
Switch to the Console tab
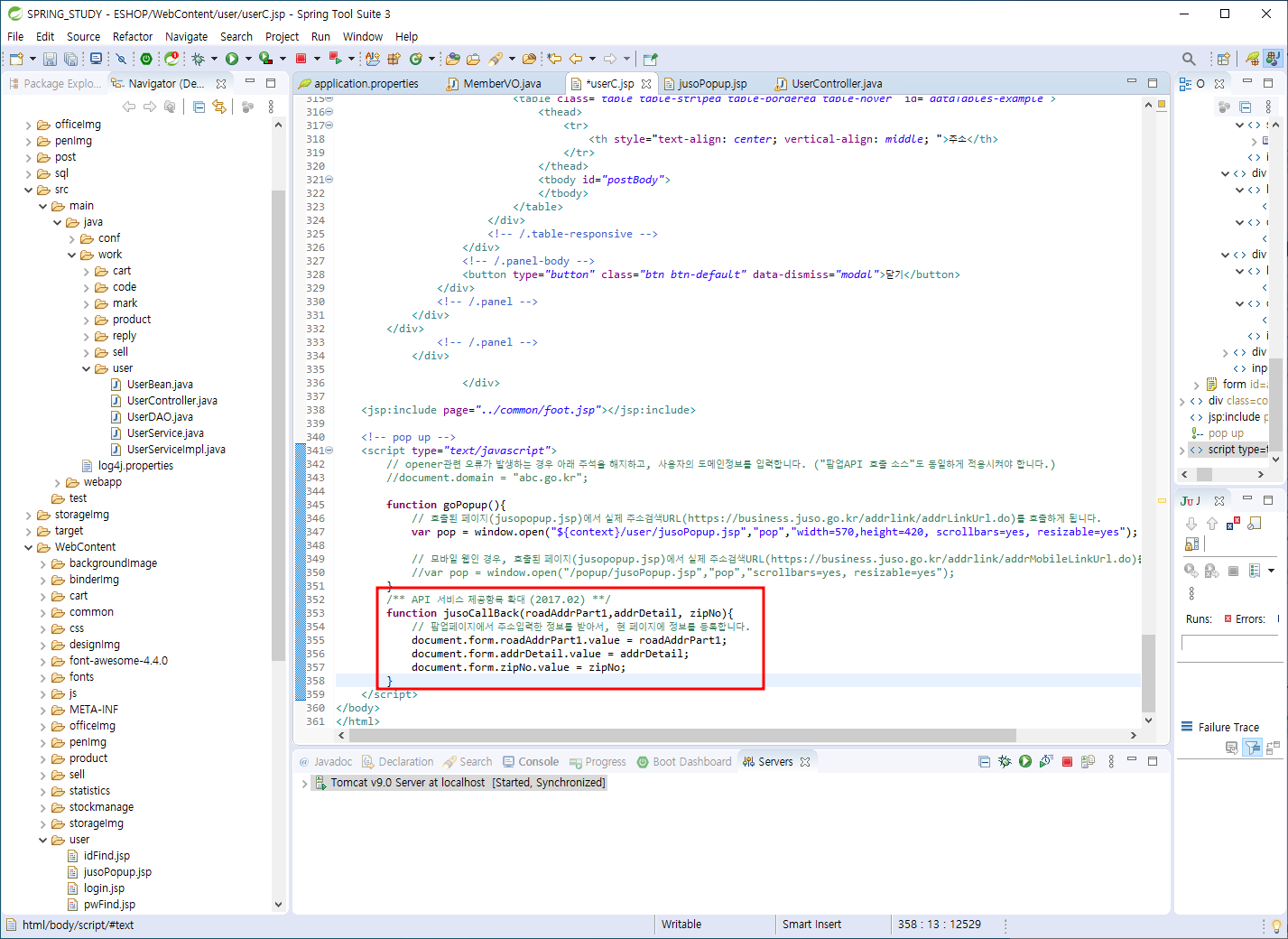(531, 761)
